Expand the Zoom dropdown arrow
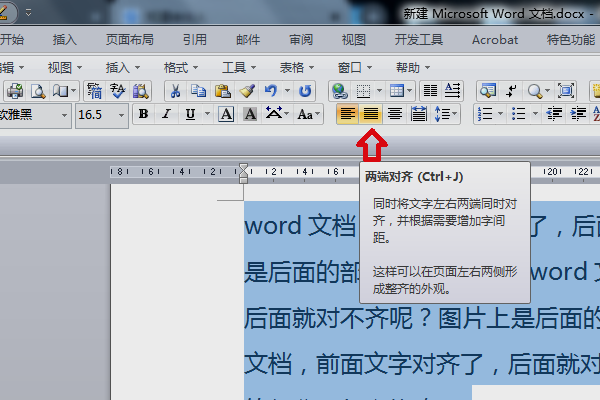Viewport: 600px width, 400px height. click(547, 91)
